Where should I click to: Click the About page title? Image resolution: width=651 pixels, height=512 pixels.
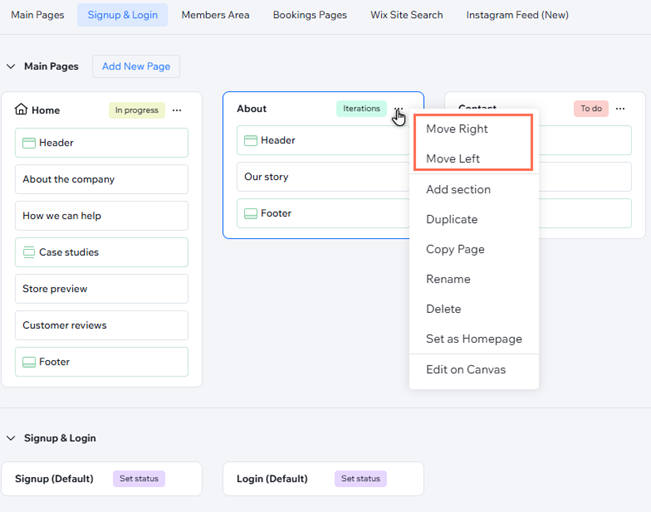[252, 108]
